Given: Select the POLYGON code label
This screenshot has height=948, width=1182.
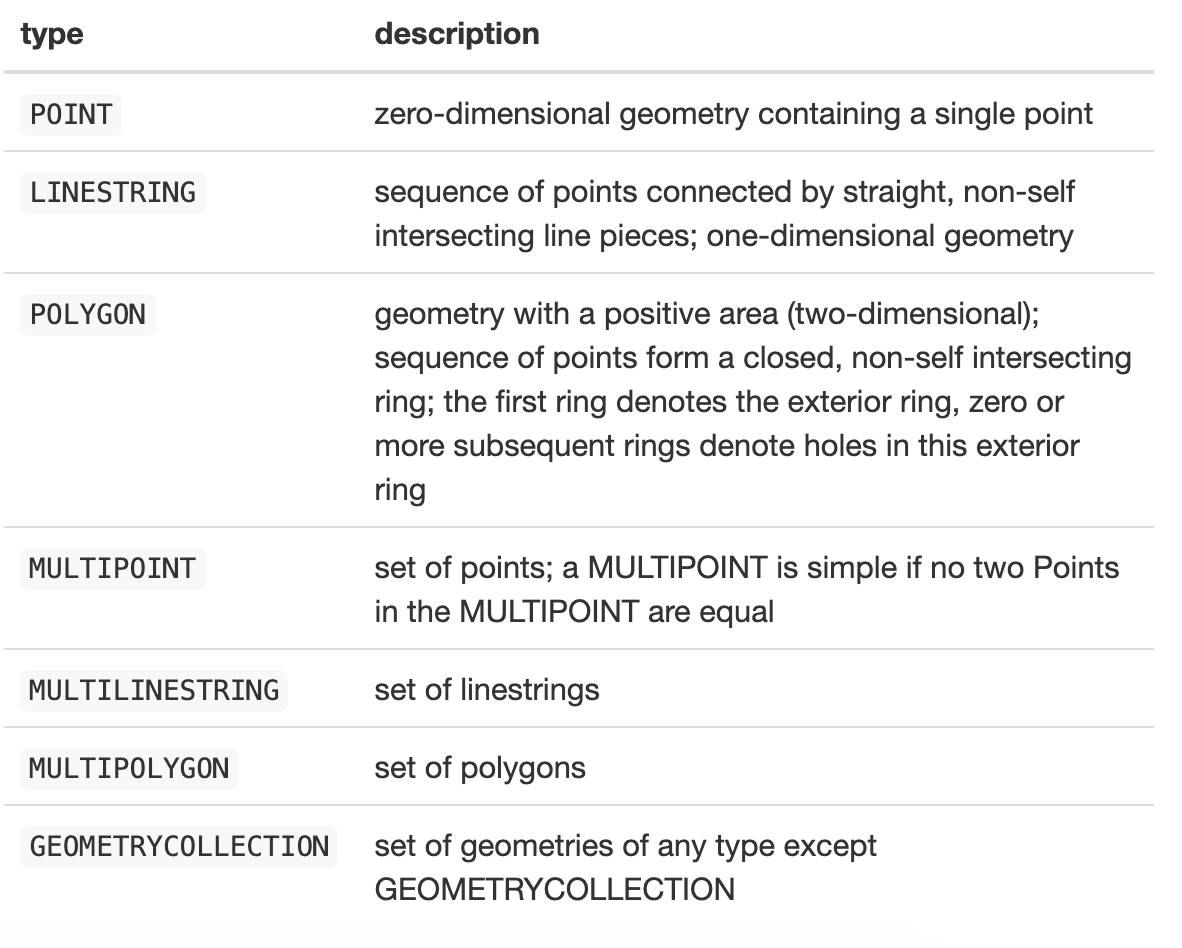Looking at the screenshot, I should (88, 314).
